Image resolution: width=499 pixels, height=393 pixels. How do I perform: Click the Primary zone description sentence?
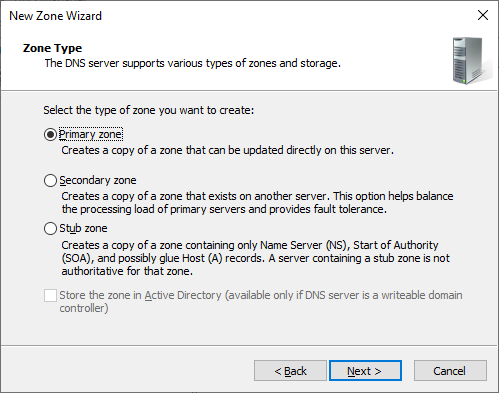pos(227,150)
